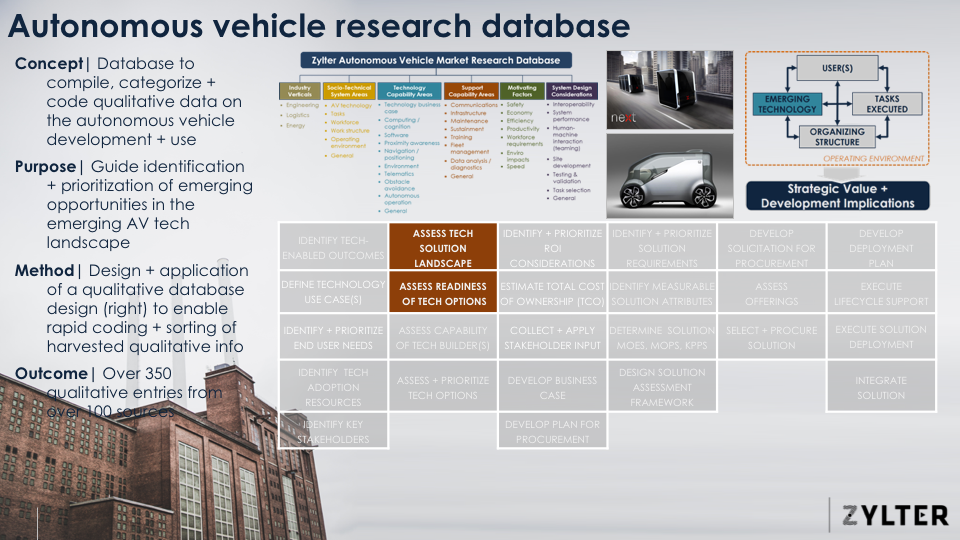Select the ASSESS READINESS OF TECH OPTIONS tile
This screenshot has width=960, height=540.
pyautogui.click(x=443, y=292)
